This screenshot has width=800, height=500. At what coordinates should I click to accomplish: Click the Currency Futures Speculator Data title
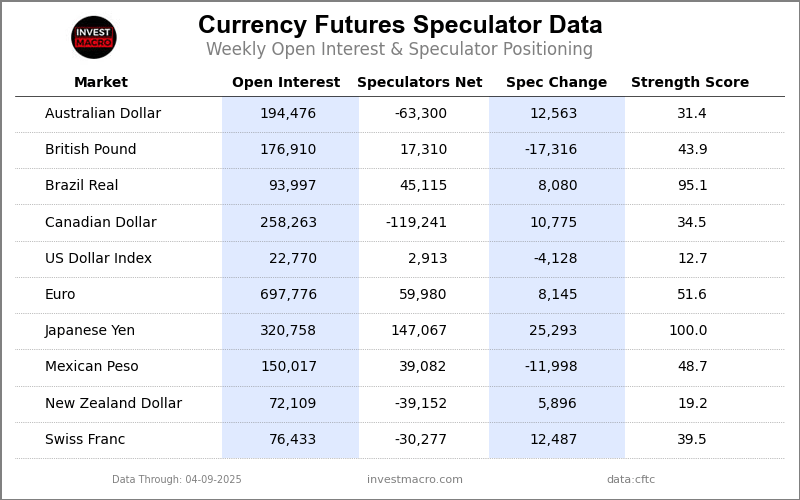(x=400, y=26)
